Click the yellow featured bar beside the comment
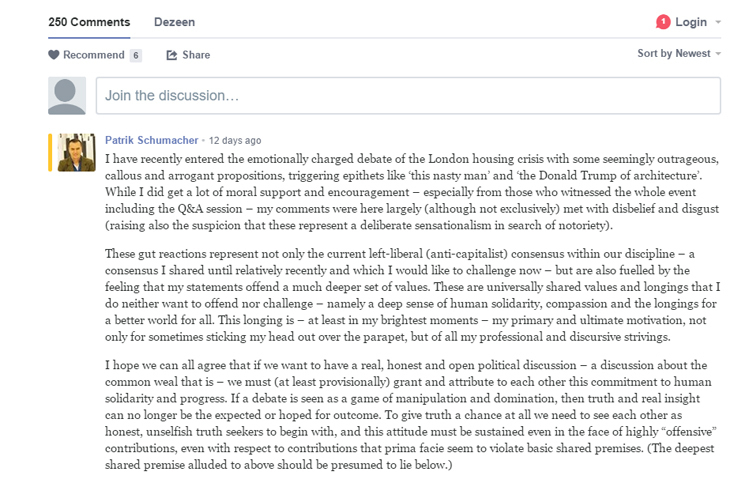This screenshot has width=730, height=483. click(x=50, y=152)
